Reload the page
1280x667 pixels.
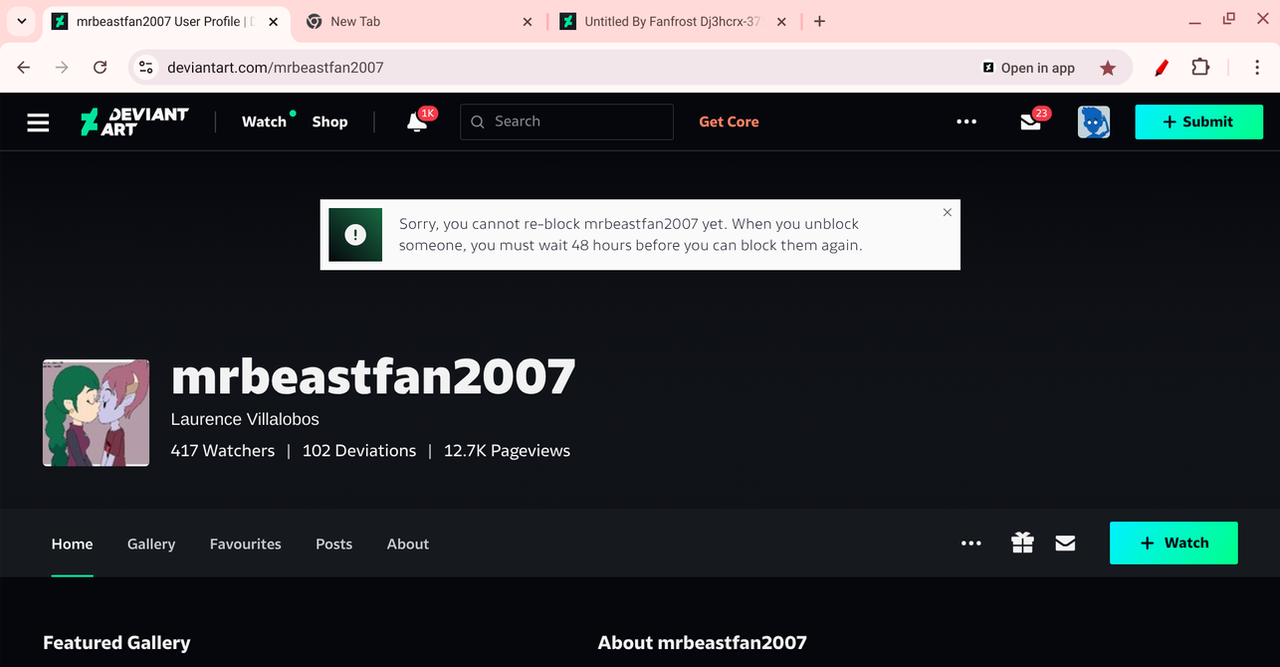100,67
